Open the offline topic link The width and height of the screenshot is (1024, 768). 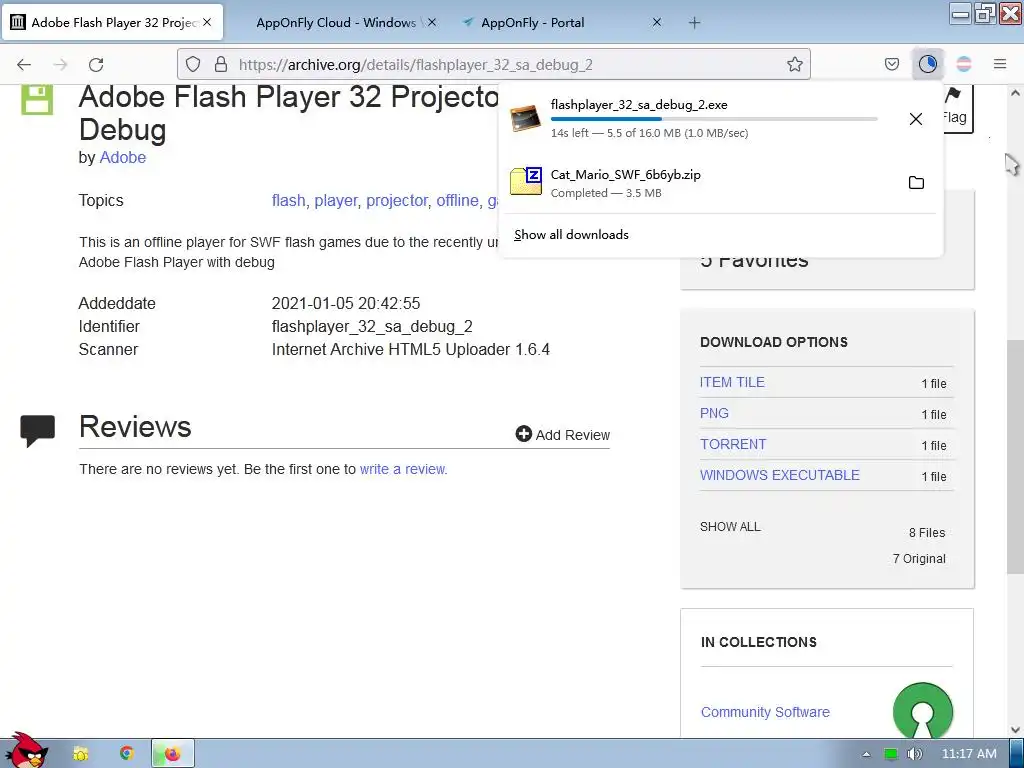457,200
